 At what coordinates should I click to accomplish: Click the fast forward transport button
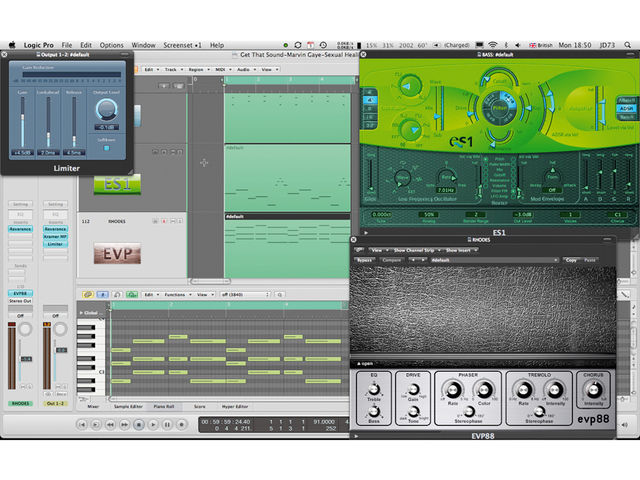124,425
